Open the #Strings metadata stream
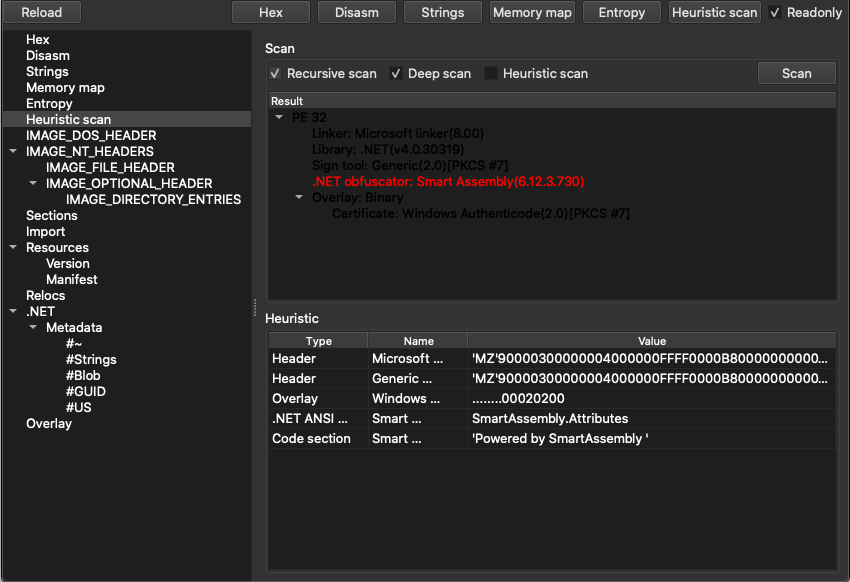Screen dimensions: 850x582 (x=91, y=359)
